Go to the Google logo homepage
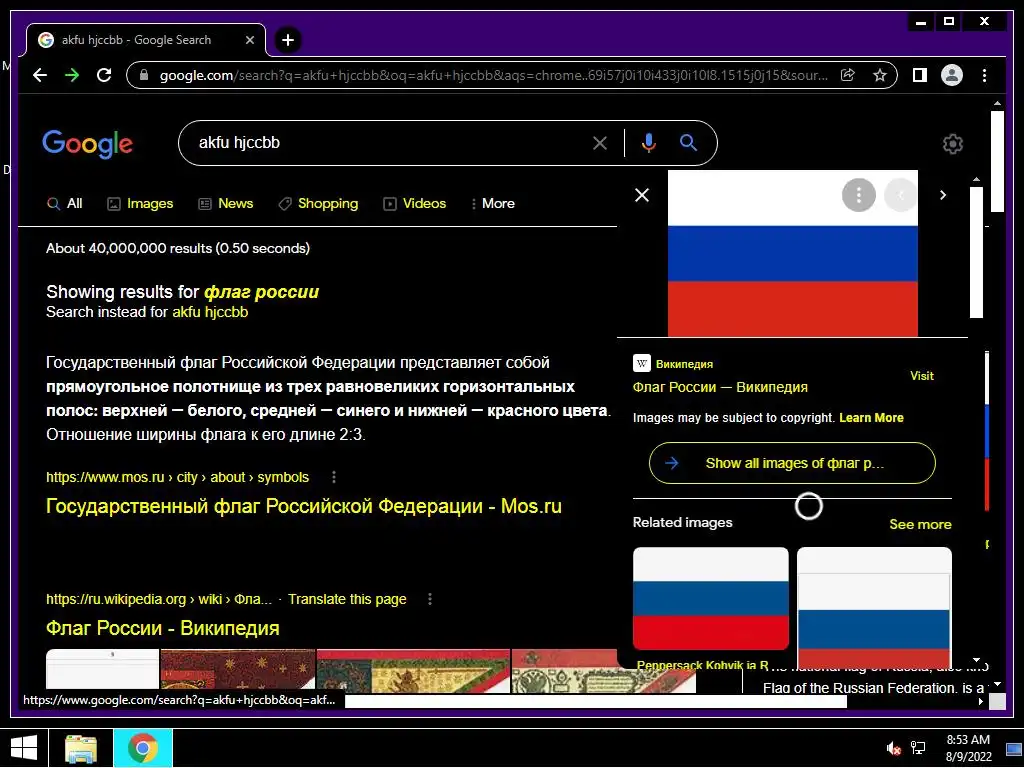The width and height of the screenshot is (1024, 768). pyautogui.click(x=88, y=144)
